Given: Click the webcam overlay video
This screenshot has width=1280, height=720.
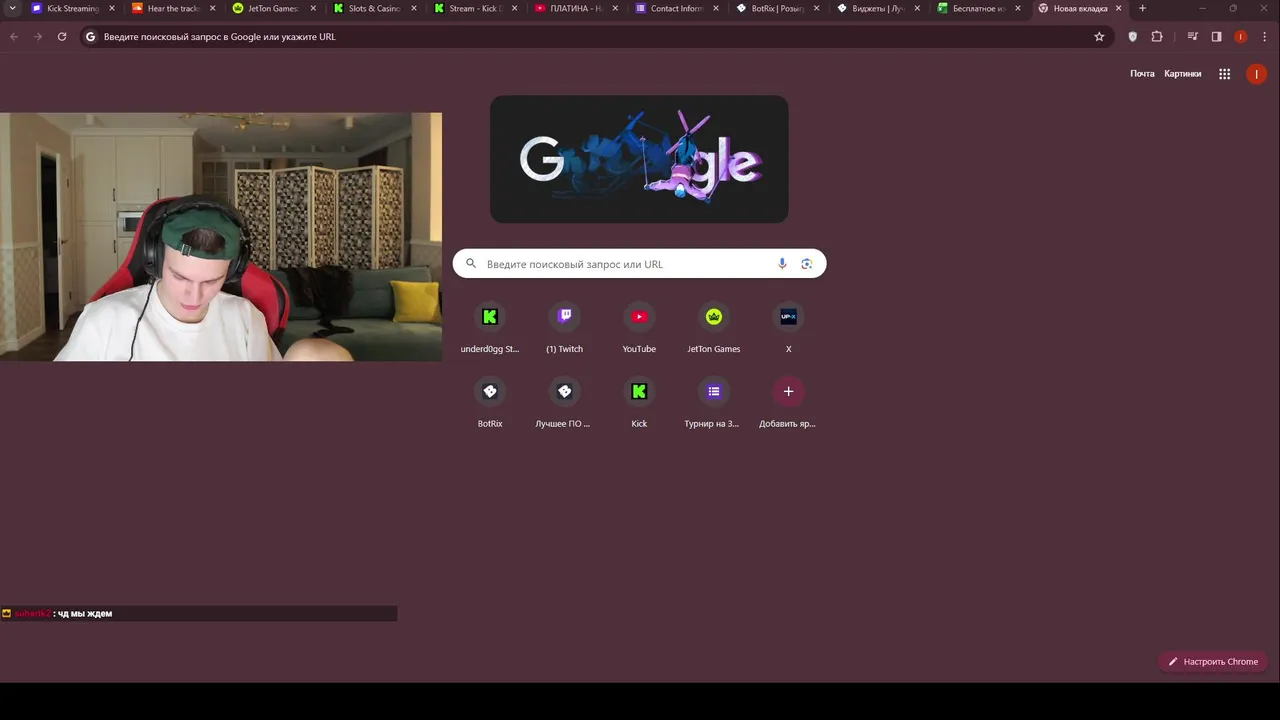Looking at the screenshot, I should 221,237.
